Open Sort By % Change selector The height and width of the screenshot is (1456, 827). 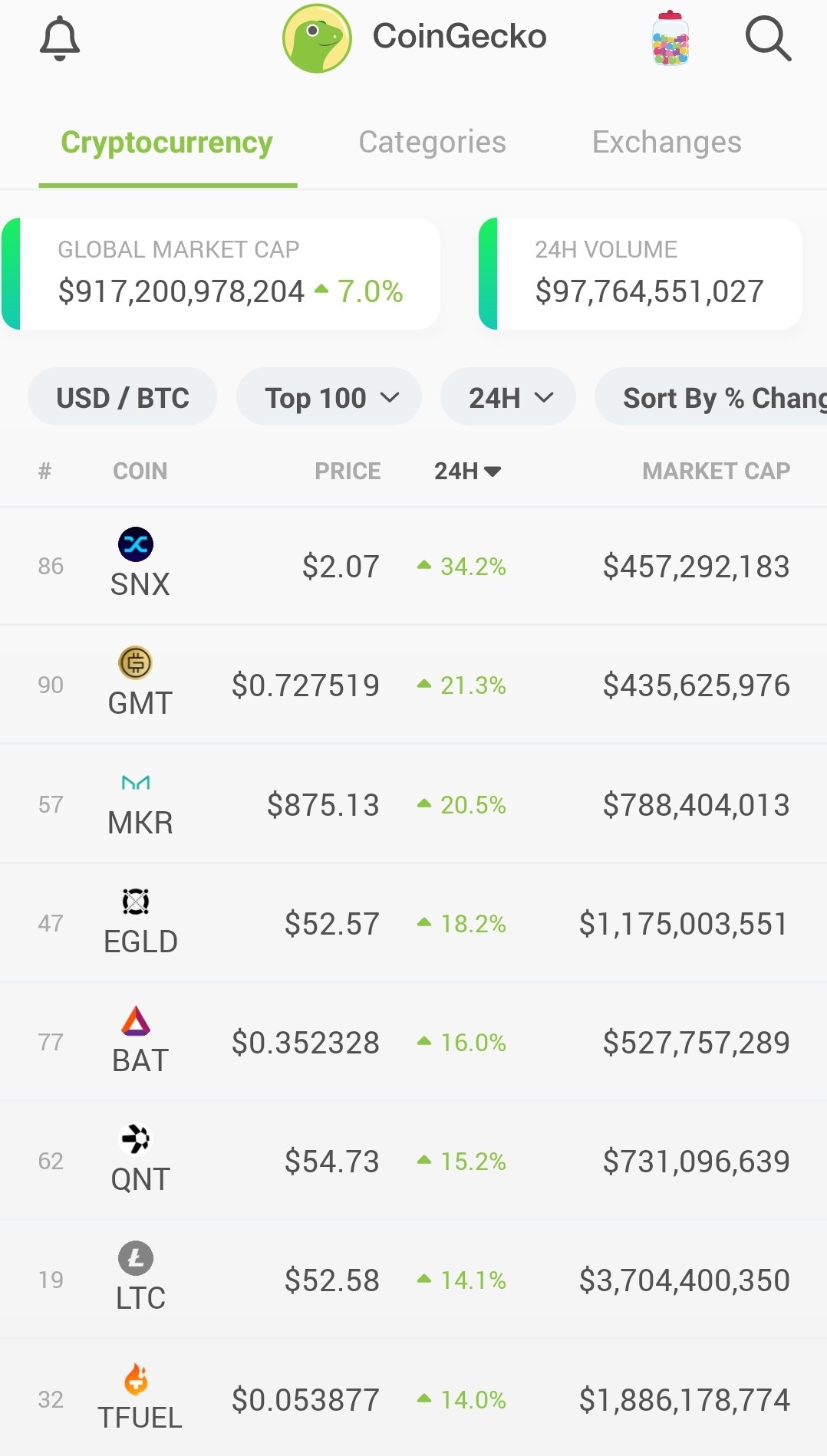tap(711, 397)
